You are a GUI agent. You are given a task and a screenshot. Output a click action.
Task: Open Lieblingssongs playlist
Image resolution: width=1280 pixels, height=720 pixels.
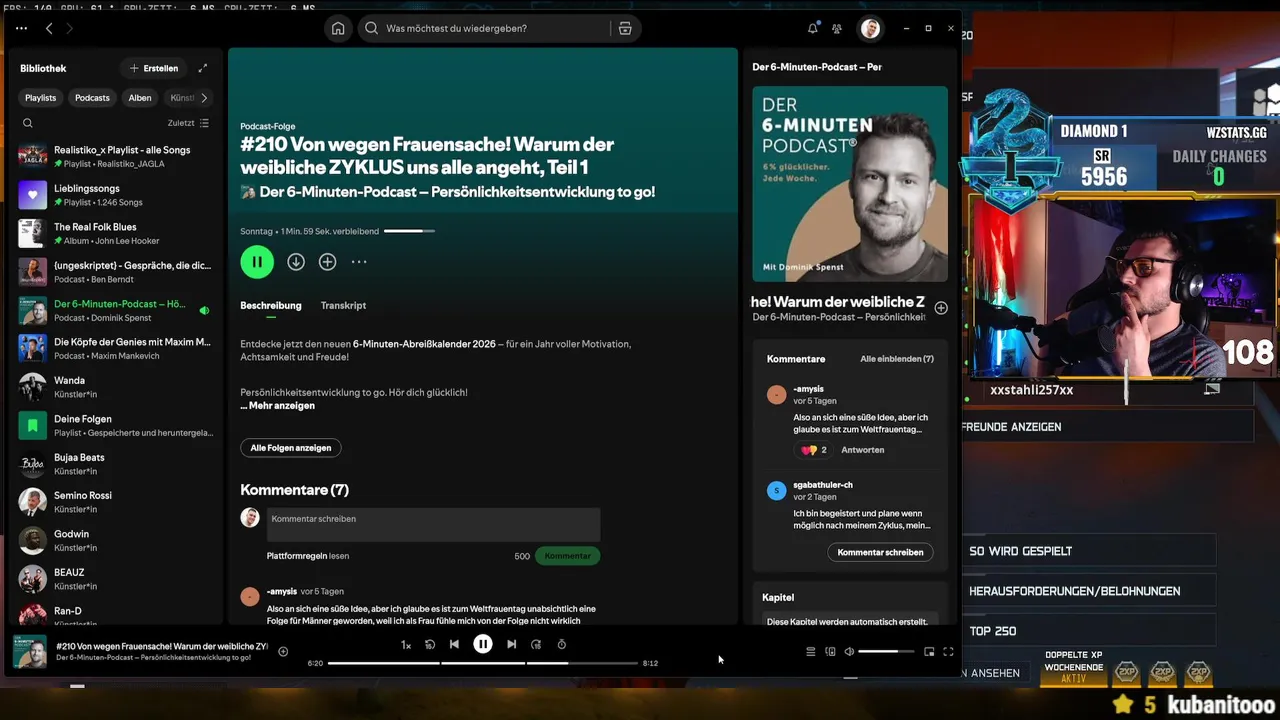(115, 195)
